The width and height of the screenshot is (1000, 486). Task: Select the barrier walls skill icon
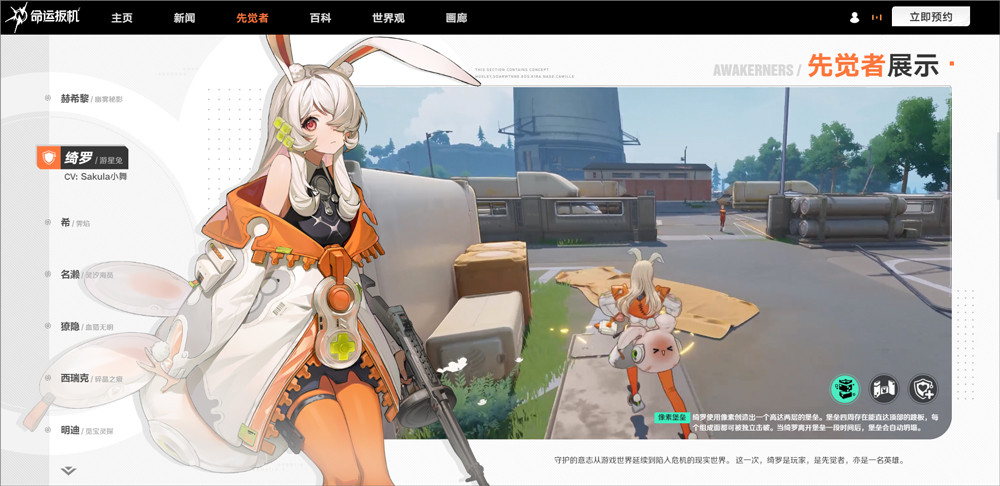[884, 388]
